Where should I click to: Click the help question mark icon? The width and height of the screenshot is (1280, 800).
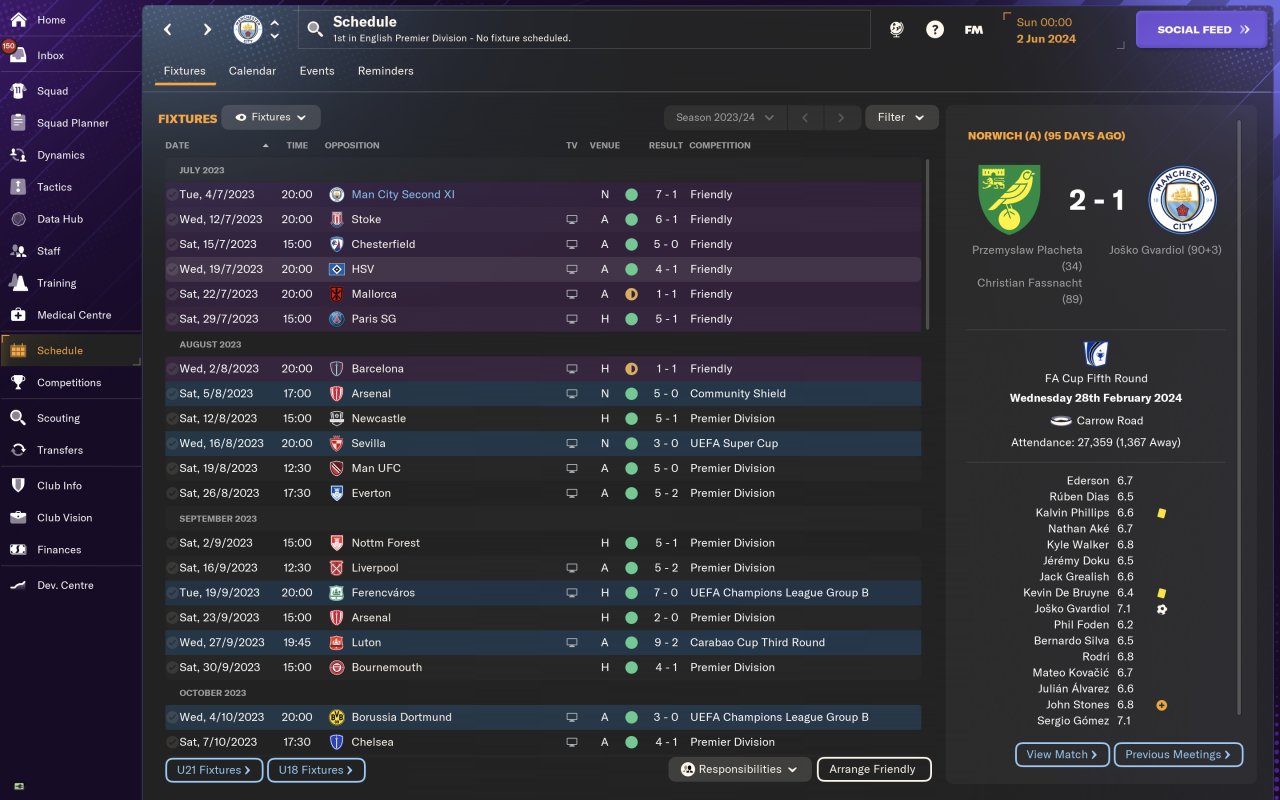[x=935, y=30]
